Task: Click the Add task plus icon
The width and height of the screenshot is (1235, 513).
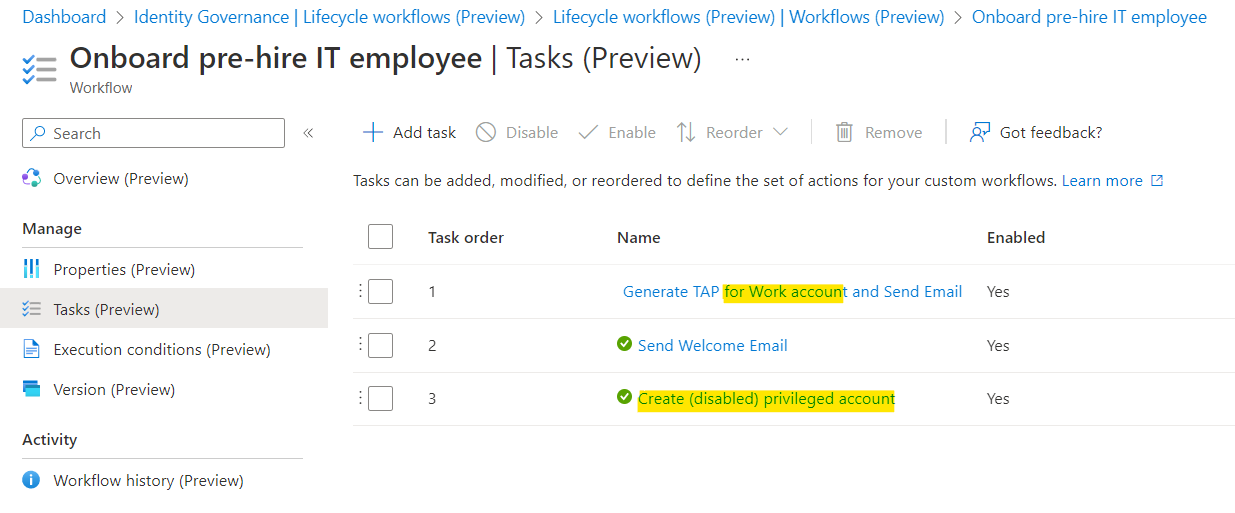Action: point(372,132)
